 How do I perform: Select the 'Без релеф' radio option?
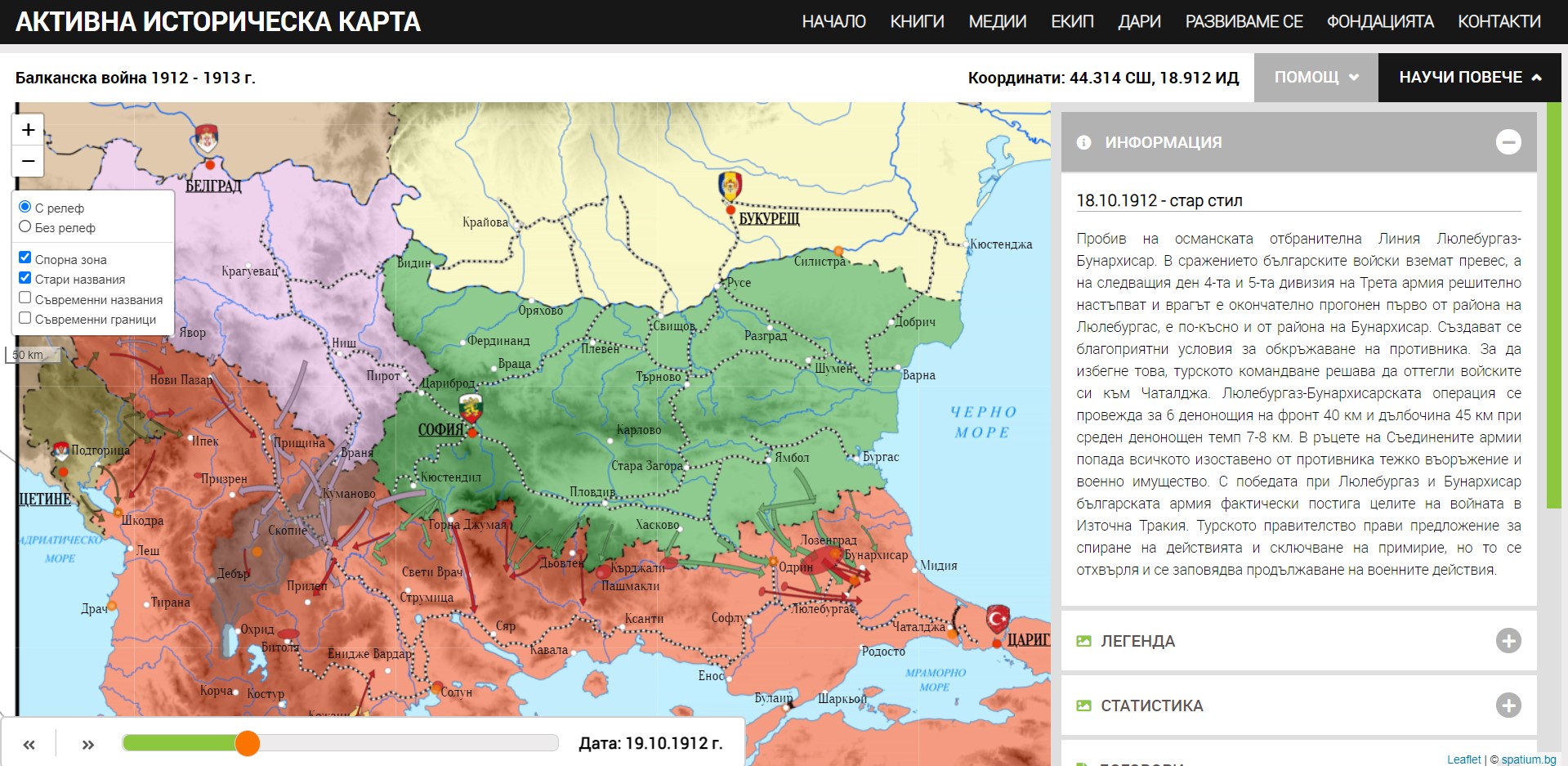(x=25, y=227)
